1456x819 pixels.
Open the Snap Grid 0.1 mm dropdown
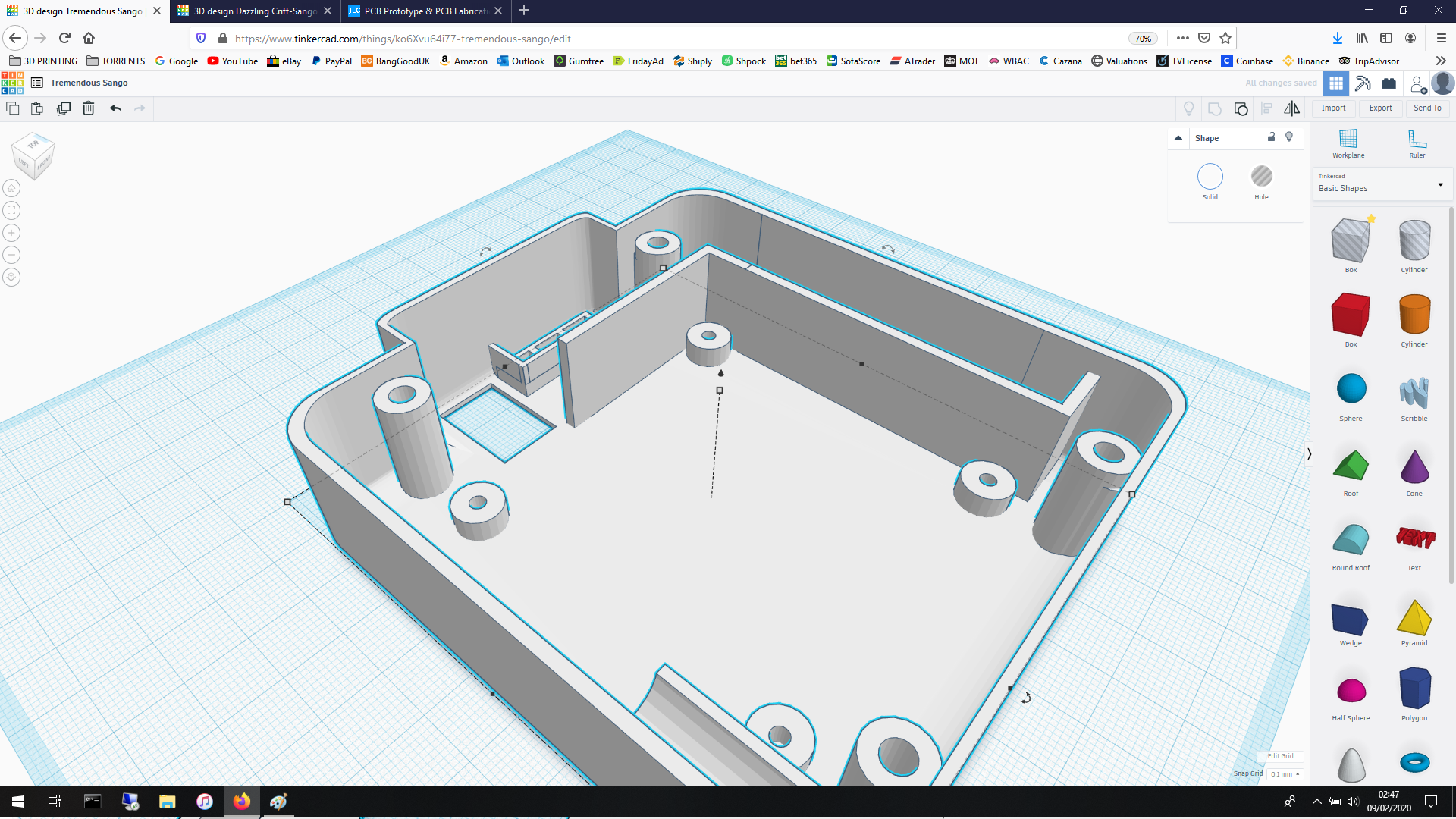pyautogui.click(x=1285, y=773)
